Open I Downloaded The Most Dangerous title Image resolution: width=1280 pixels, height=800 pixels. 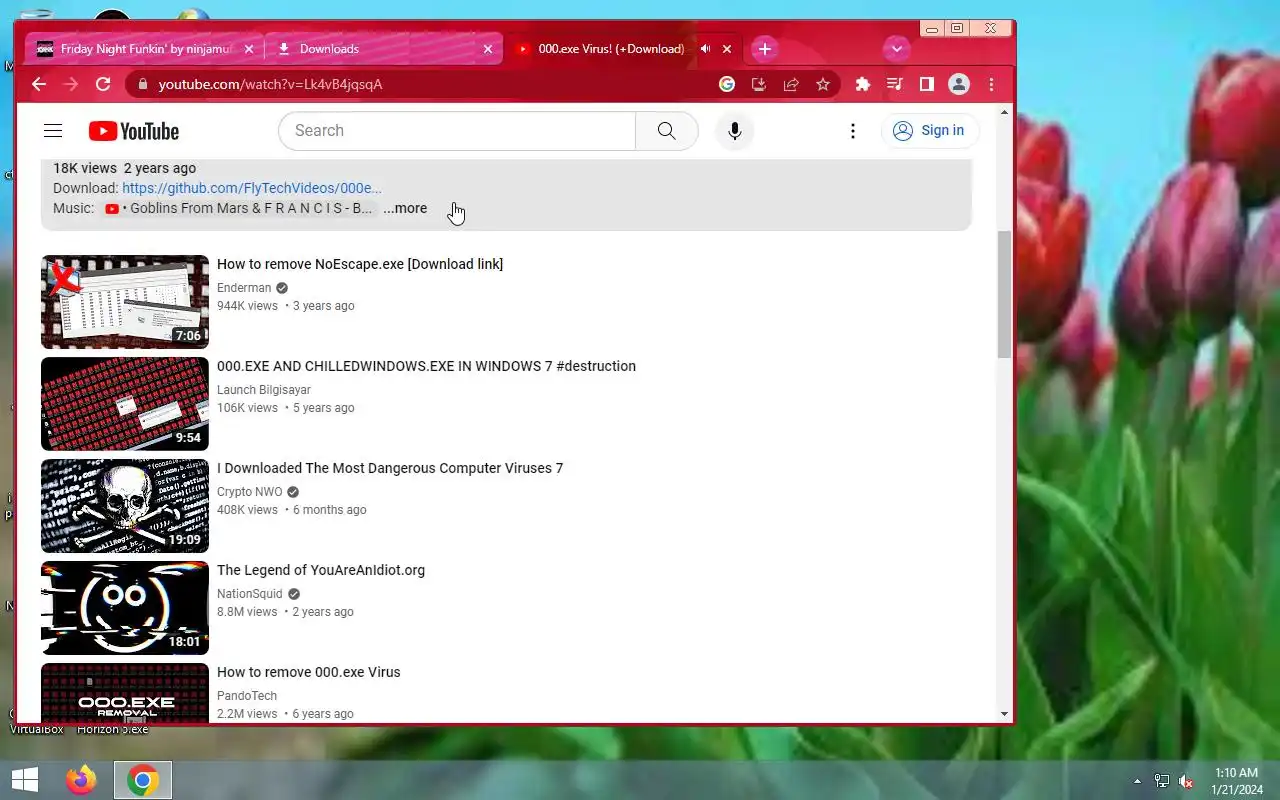[390, 468]
